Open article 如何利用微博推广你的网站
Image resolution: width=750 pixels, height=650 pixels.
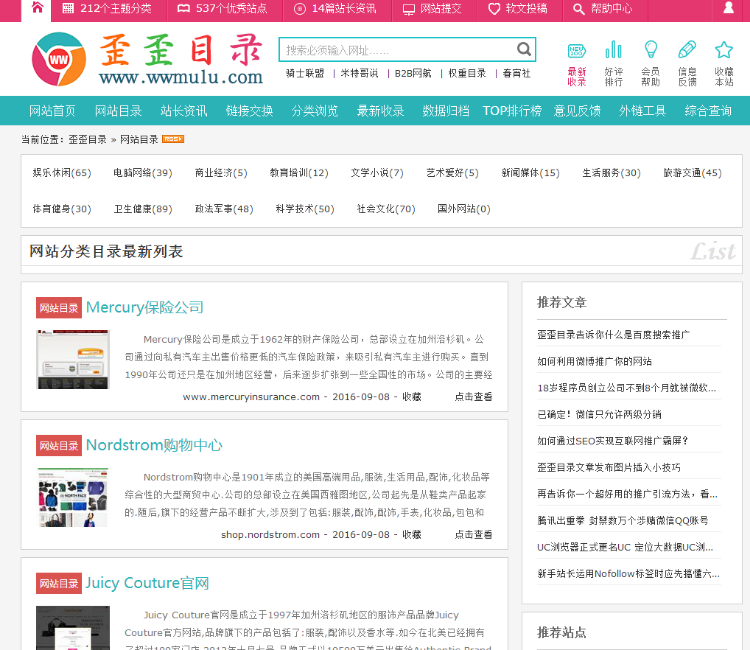(x=594, y=361)
